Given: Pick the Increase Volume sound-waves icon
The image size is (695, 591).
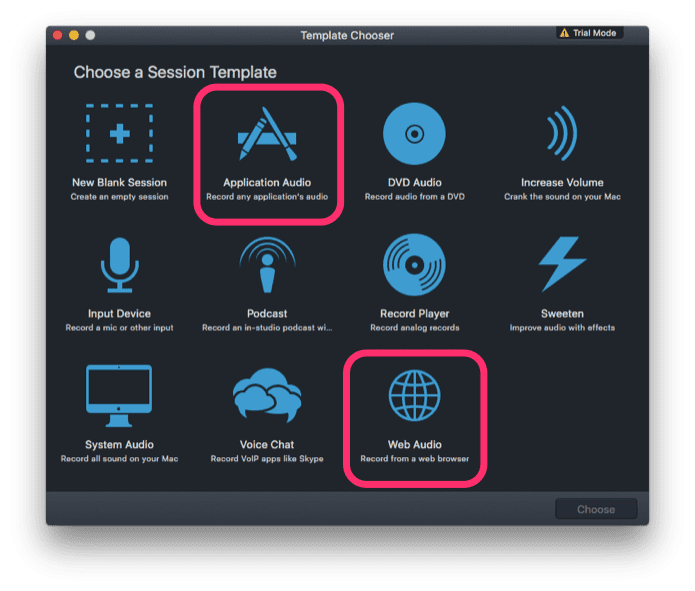Looking at the screenshot, I should 562,133.
